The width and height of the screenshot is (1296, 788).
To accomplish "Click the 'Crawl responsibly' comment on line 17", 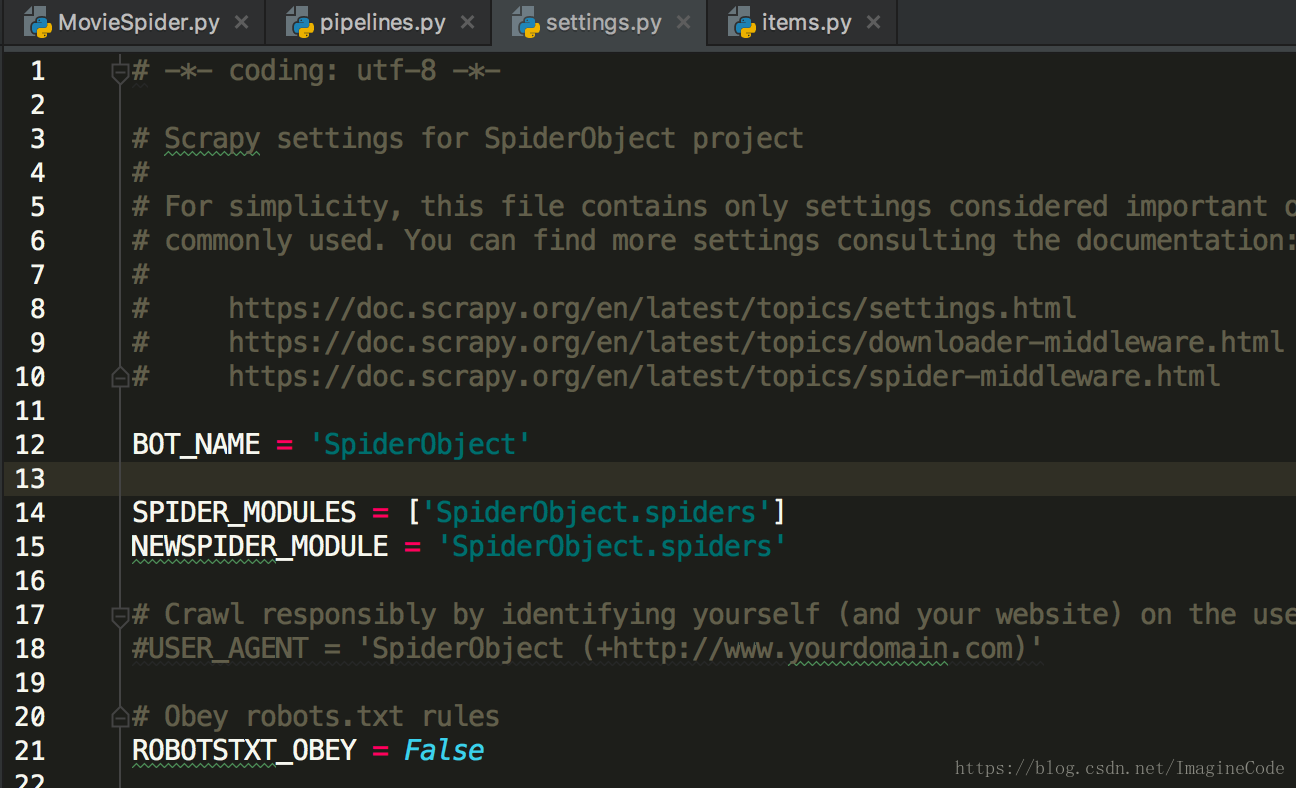I will (714, 615).
